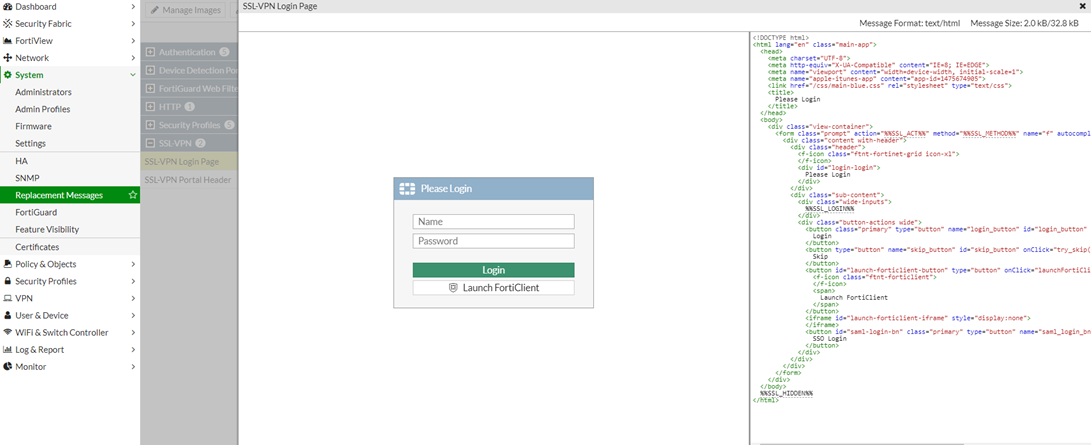This screenshot has height=445, width=1091.
Task: Expand the Security Fabric chevron
Action: pos(133,24)
